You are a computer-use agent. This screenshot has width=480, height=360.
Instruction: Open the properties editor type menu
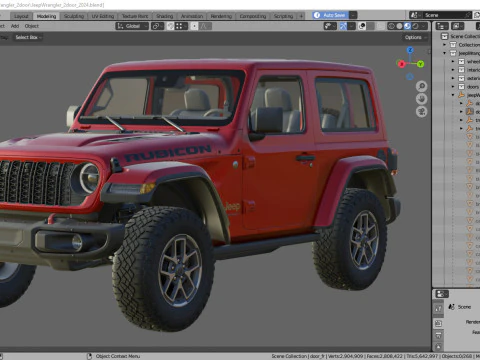[442, 294]
